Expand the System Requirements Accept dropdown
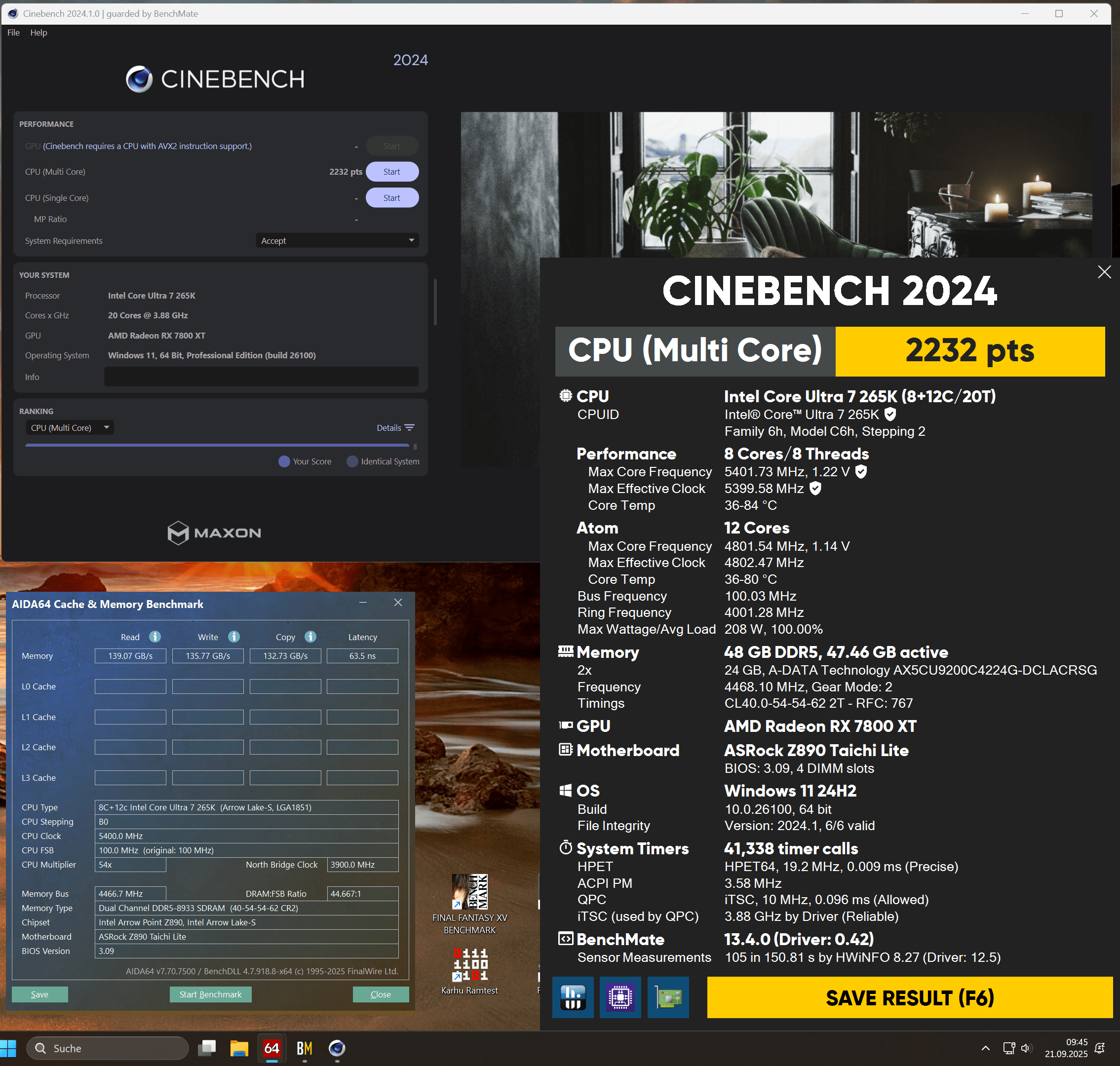The image size is (1120, 1066). 338,241
